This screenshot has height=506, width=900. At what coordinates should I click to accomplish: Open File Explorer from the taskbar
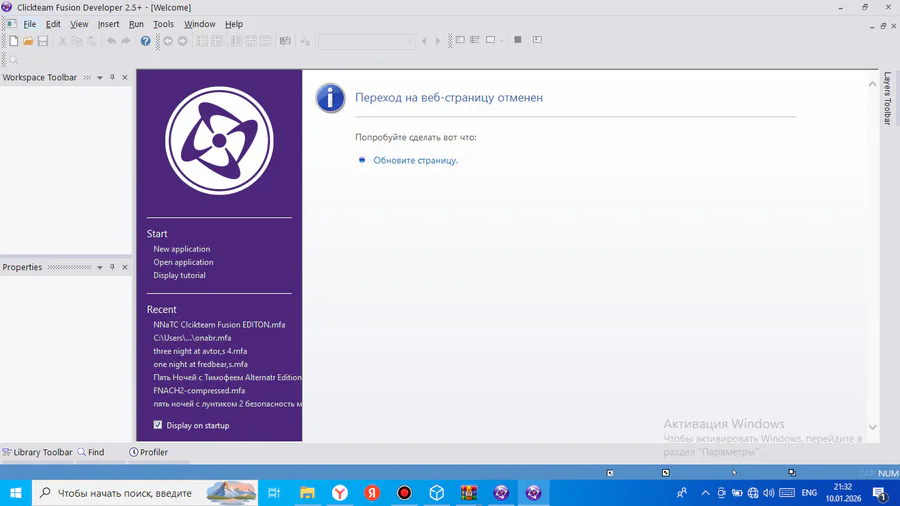(308, 493)
